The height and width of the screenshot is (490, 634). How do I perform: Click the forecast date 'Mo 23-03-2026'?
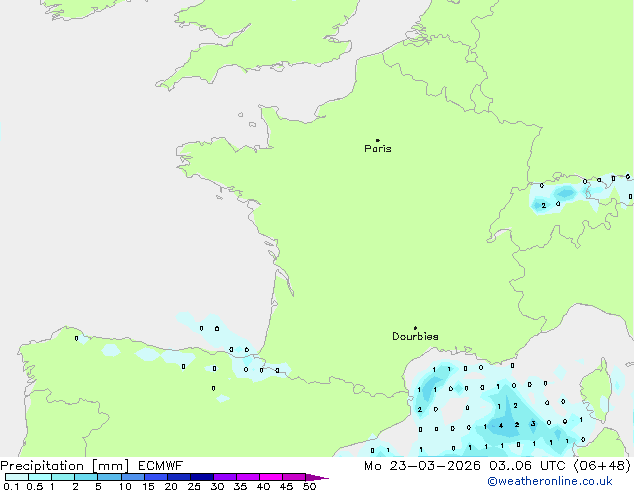point(422,466)
